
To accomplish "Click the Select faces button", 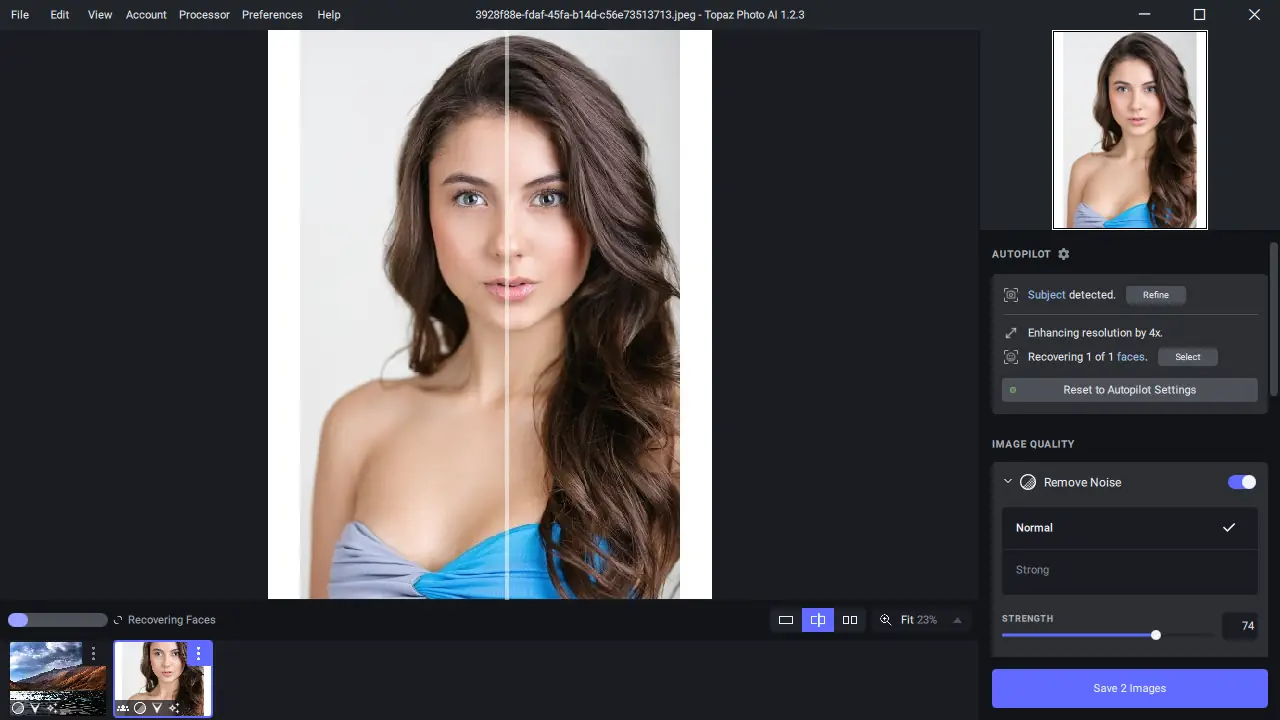I will pyautogui.click(x=1188, y=357).
